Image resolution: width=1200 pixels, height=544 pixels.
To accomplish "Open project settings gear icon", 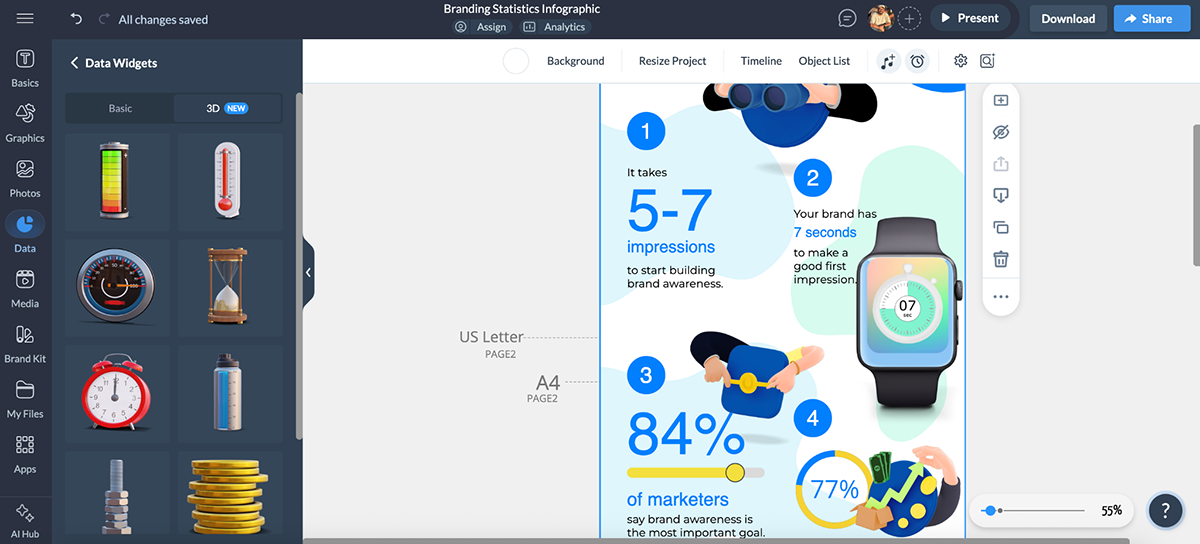I will (x=961, y=61).
